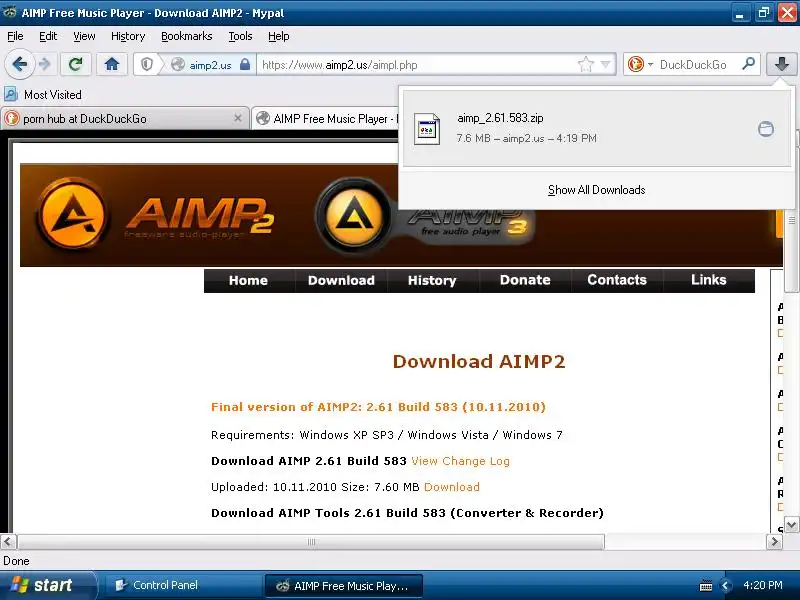Click the Forward navigation arrow
Viewport: 800px width, 600px height.
pyautogui.click(x=45, y=65)
